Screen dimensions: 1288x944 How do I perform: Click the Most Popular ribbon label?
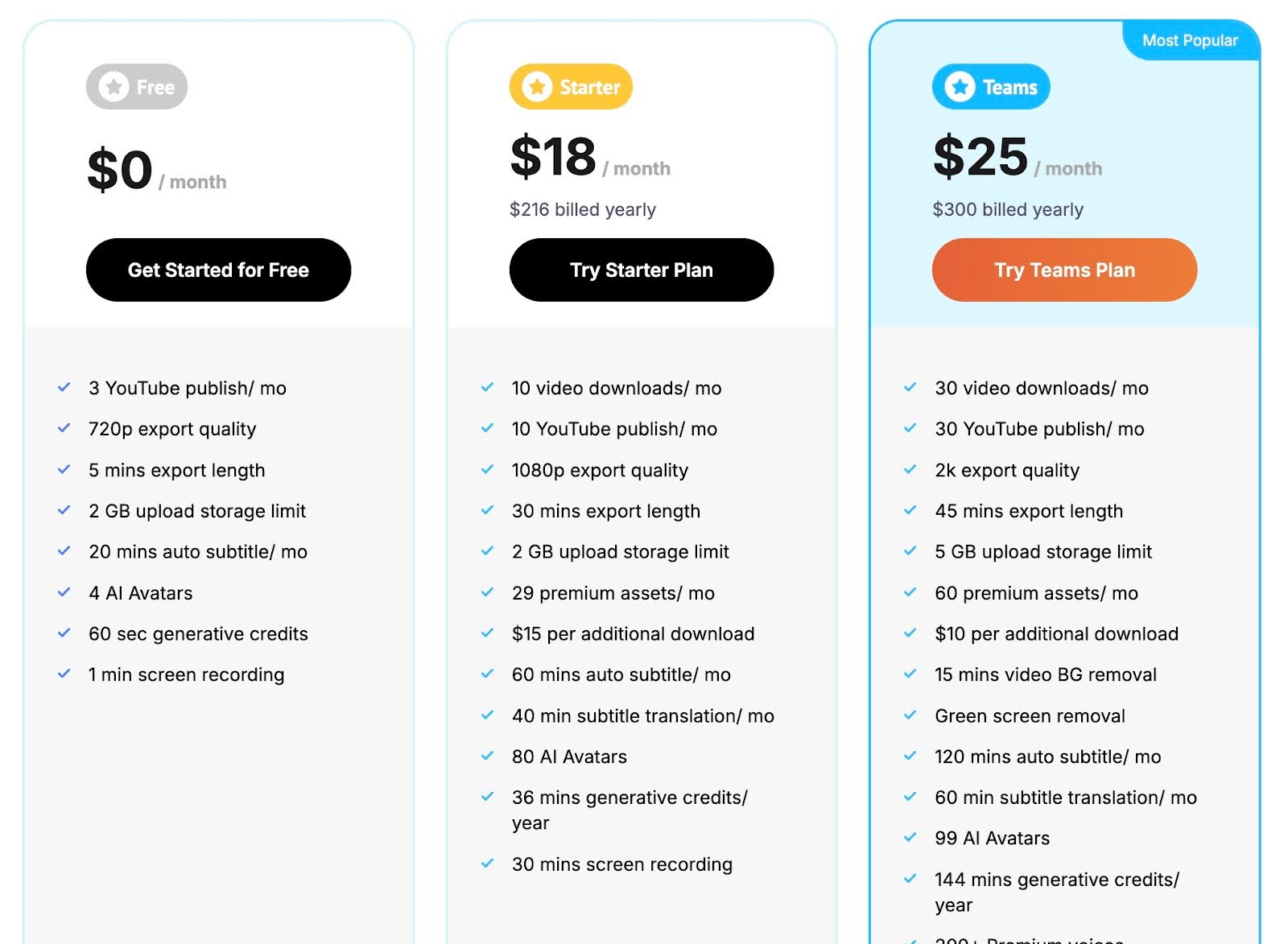1190,40
